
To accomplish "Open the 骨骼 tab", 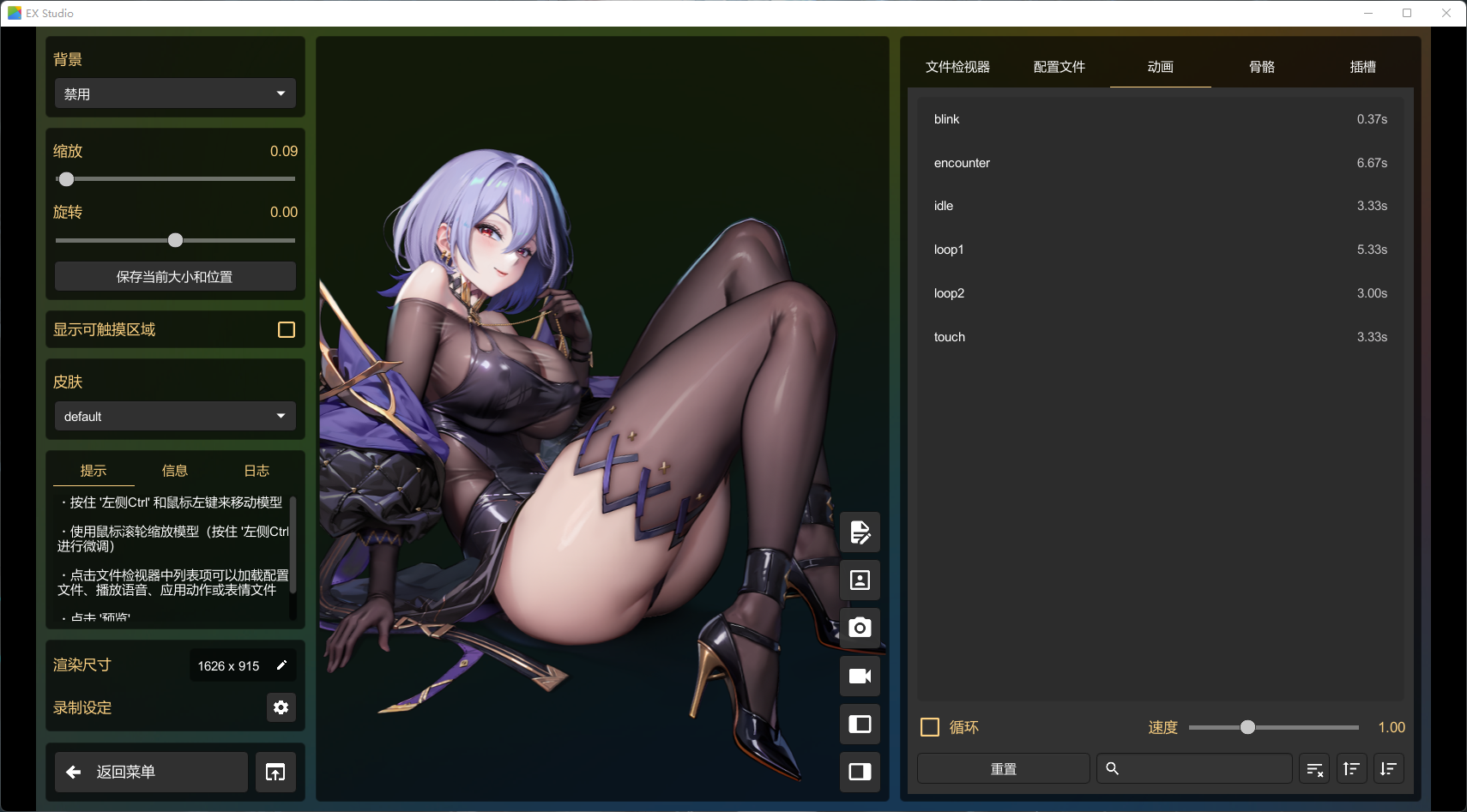I will tap(1262, 67).
